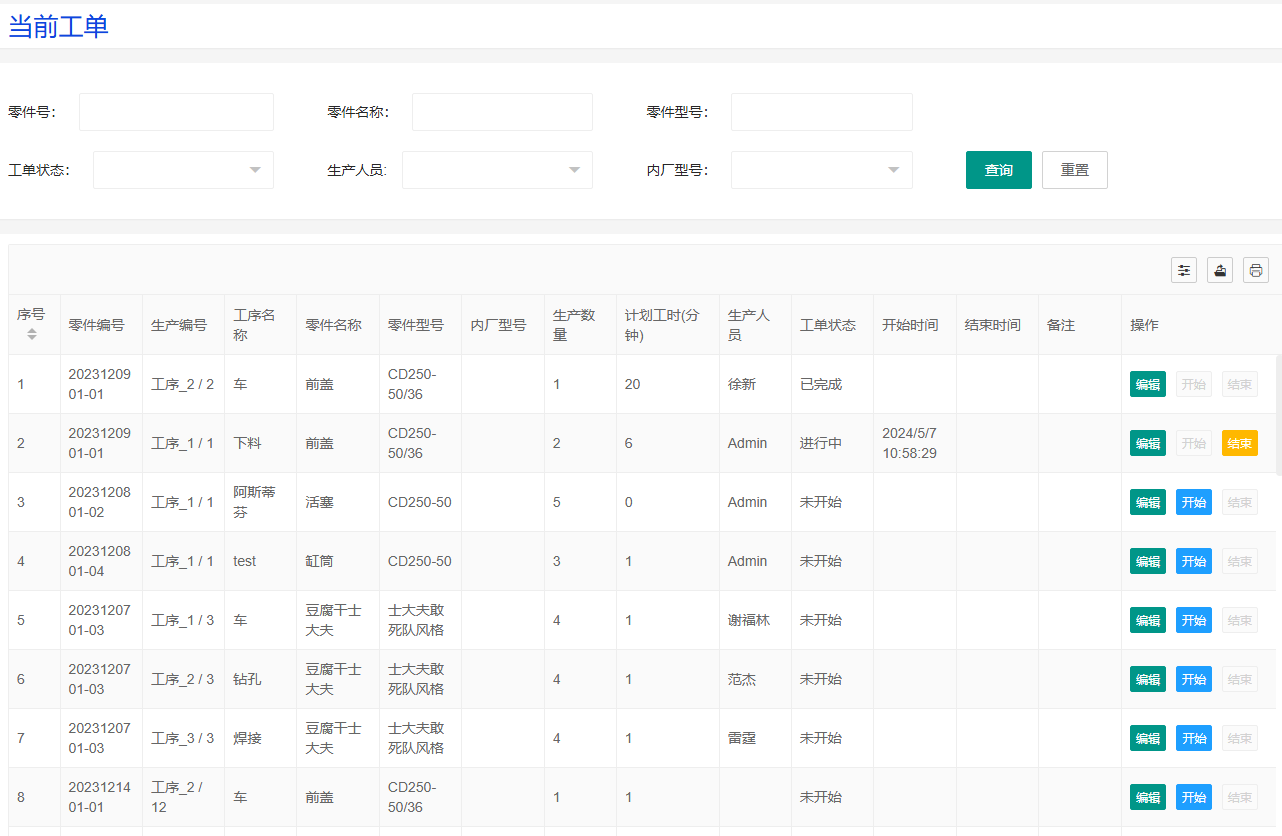Image resolution: width=1282 pixels, height=836 pixels.
Task: Expand the 内厂型号 selection dropdown
Action: click(x=821, y=170)
